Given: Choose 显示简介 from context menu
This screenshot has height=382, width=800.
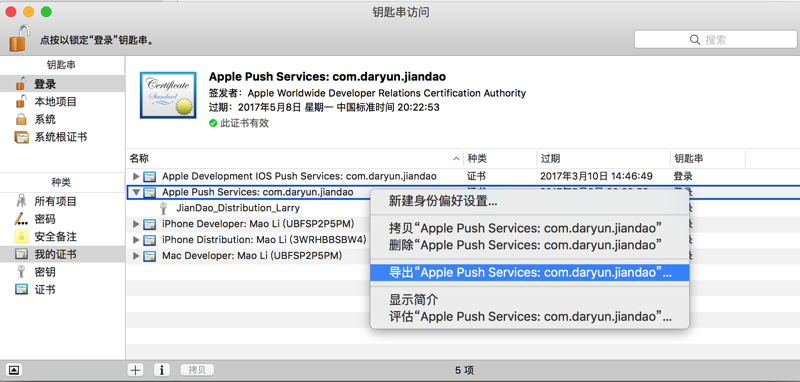Looking at the screenshot, I should point(530,299).
